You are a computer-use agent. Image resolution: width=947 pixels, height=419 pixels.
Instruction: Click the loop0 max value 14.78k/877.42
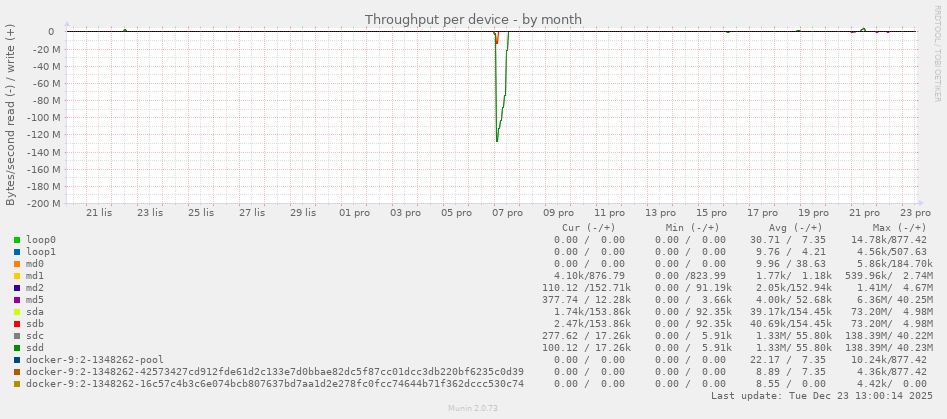[891, 240]
